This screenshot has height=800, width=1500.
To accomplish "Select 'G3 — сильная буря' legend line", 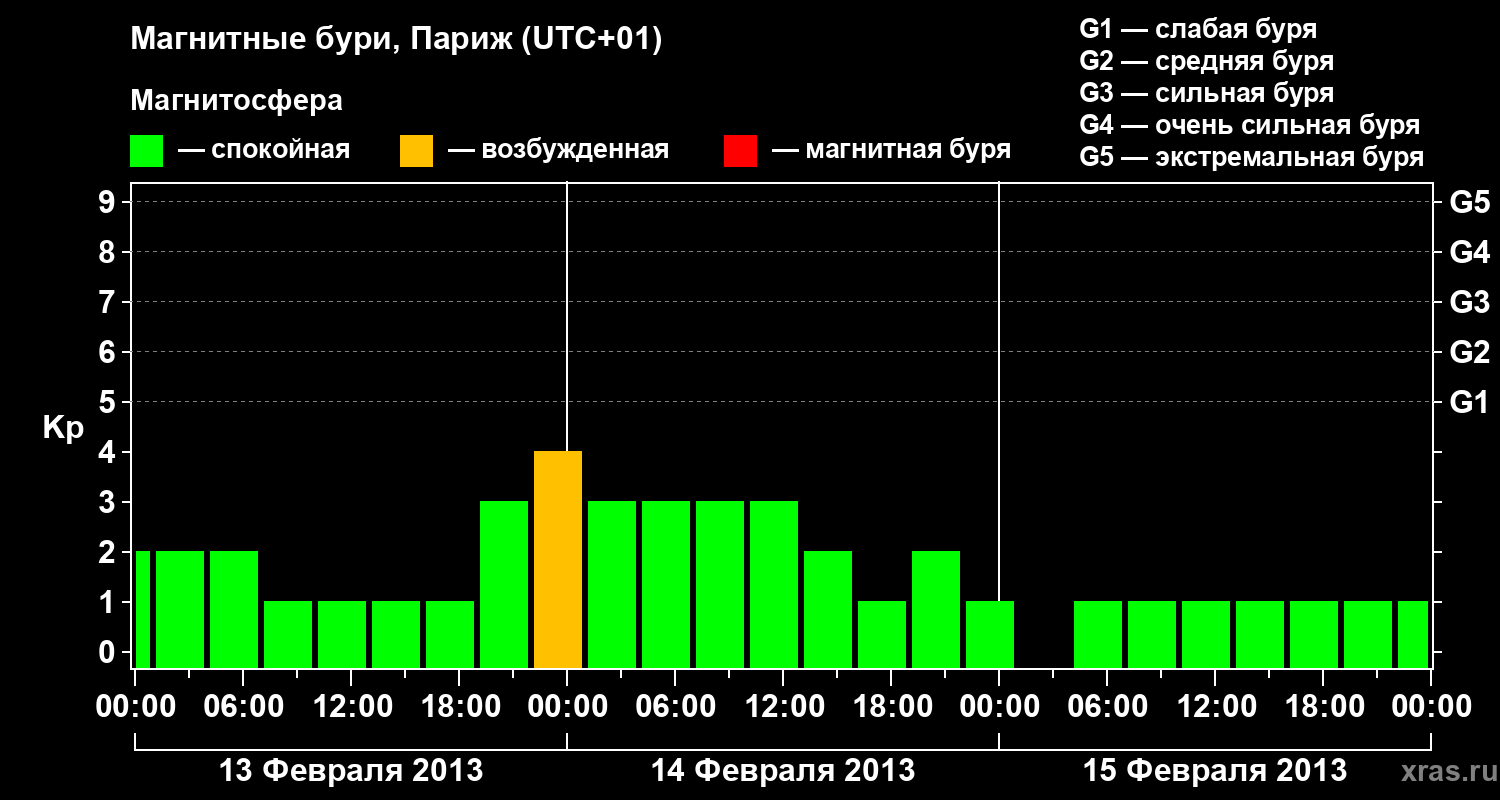I will coord(1206,93).
